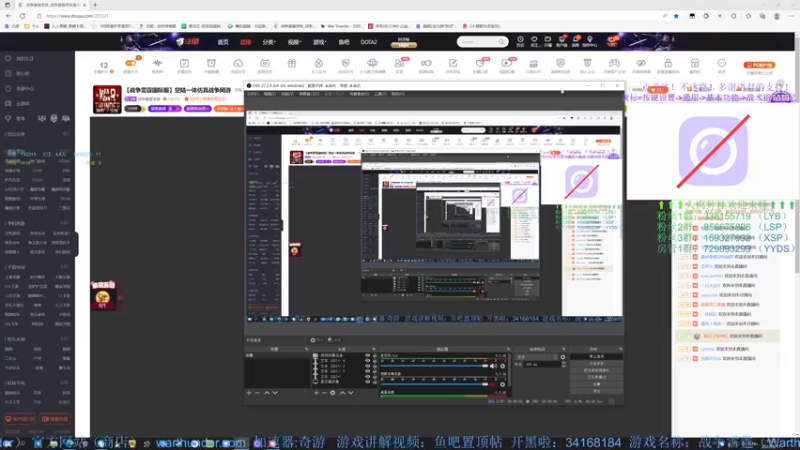Go back with the browser back arrow
Image resolution: width=800 pixels, height=450 pixels.
(x=9, y=16)
